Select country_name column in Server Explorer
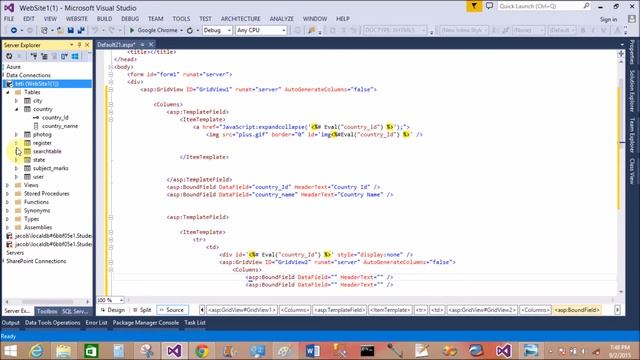 pyautogui.click(x=60, y=126)
